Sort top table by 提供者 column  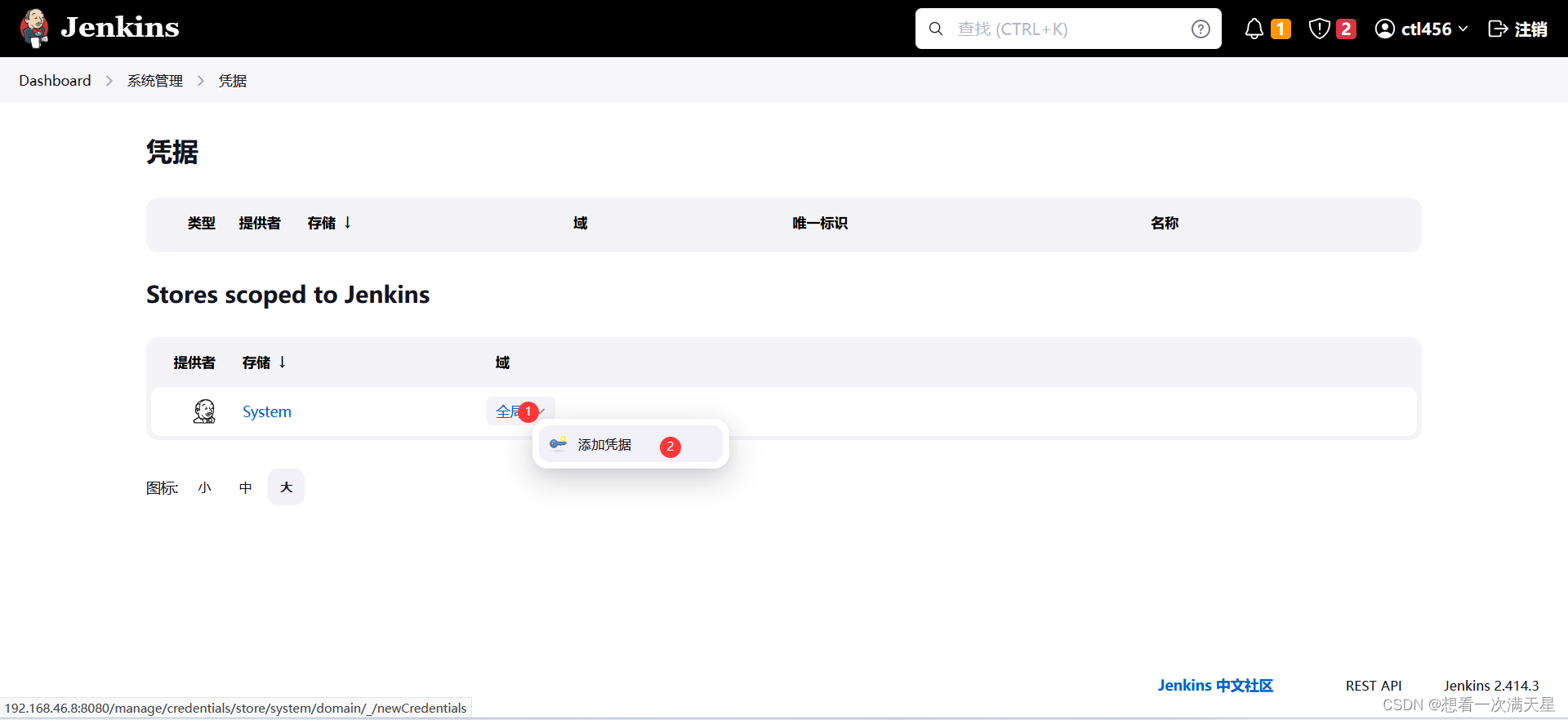pyautogui.click(x=260, y=223)
